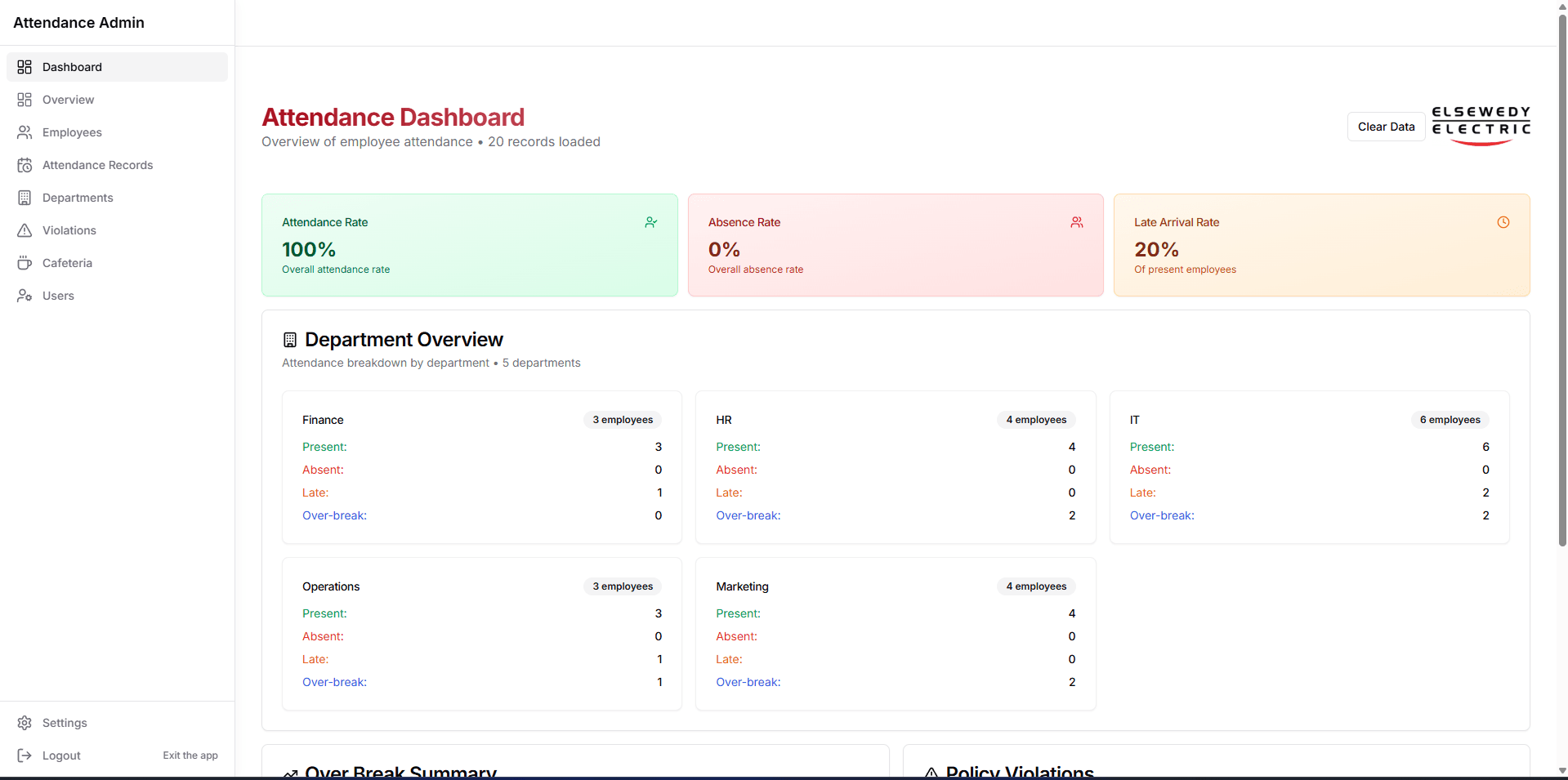The image size is (1568, 780).
Task: Go to the Attendance Records page
Action: [97, 165]
